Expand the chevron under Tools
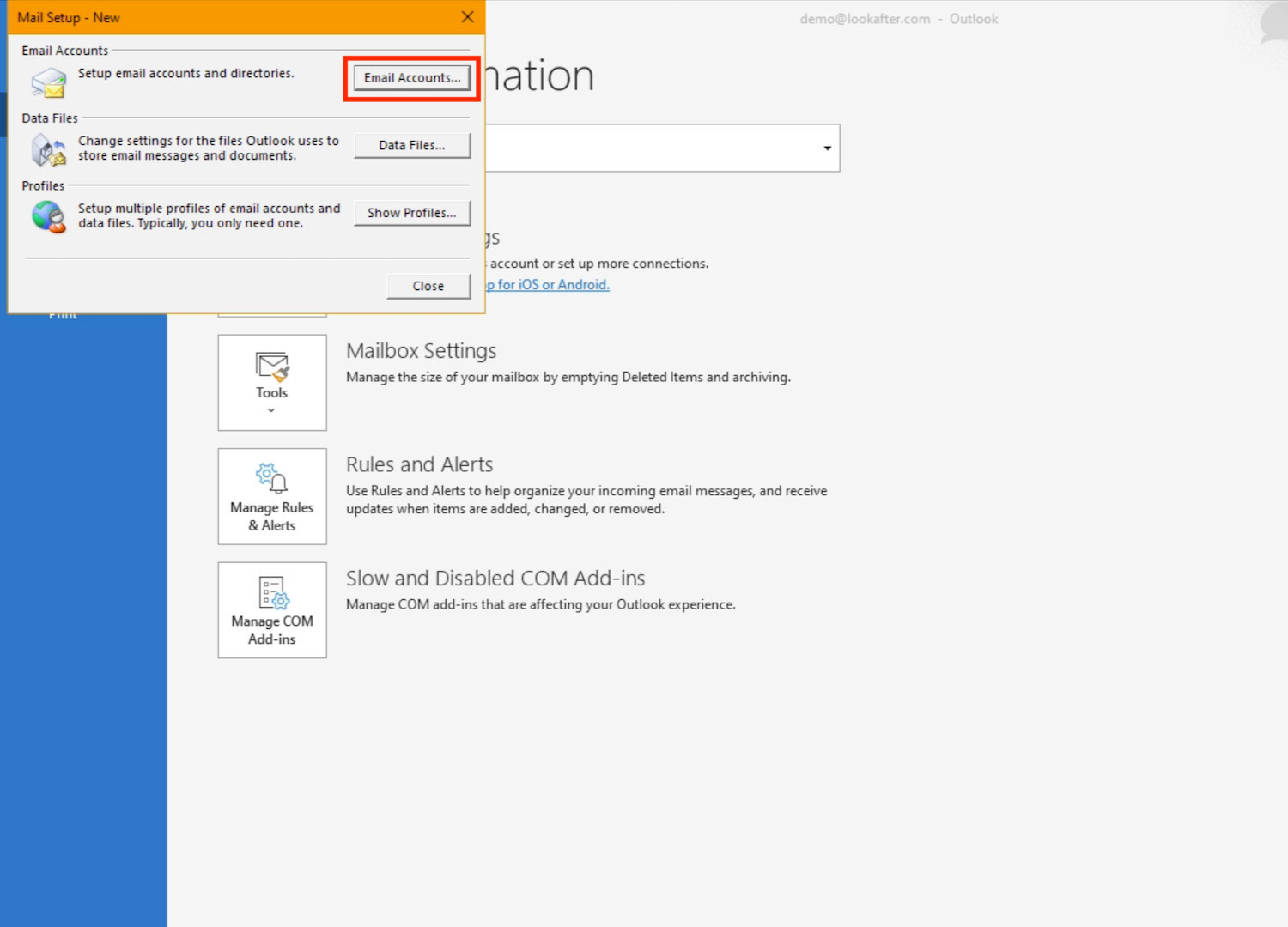The height and width of the screenshot is (927, 1288). [271, 410]
